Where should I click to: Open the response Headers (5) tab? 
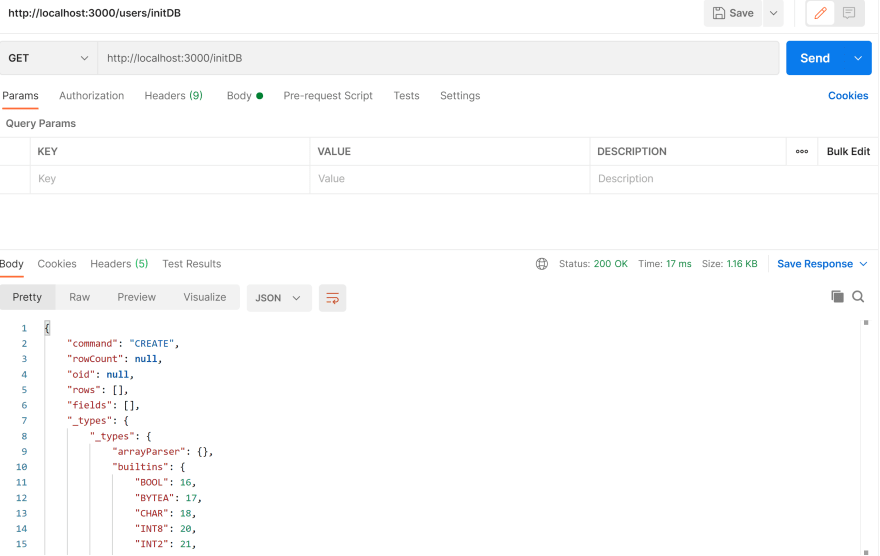[x=119, y=264]
